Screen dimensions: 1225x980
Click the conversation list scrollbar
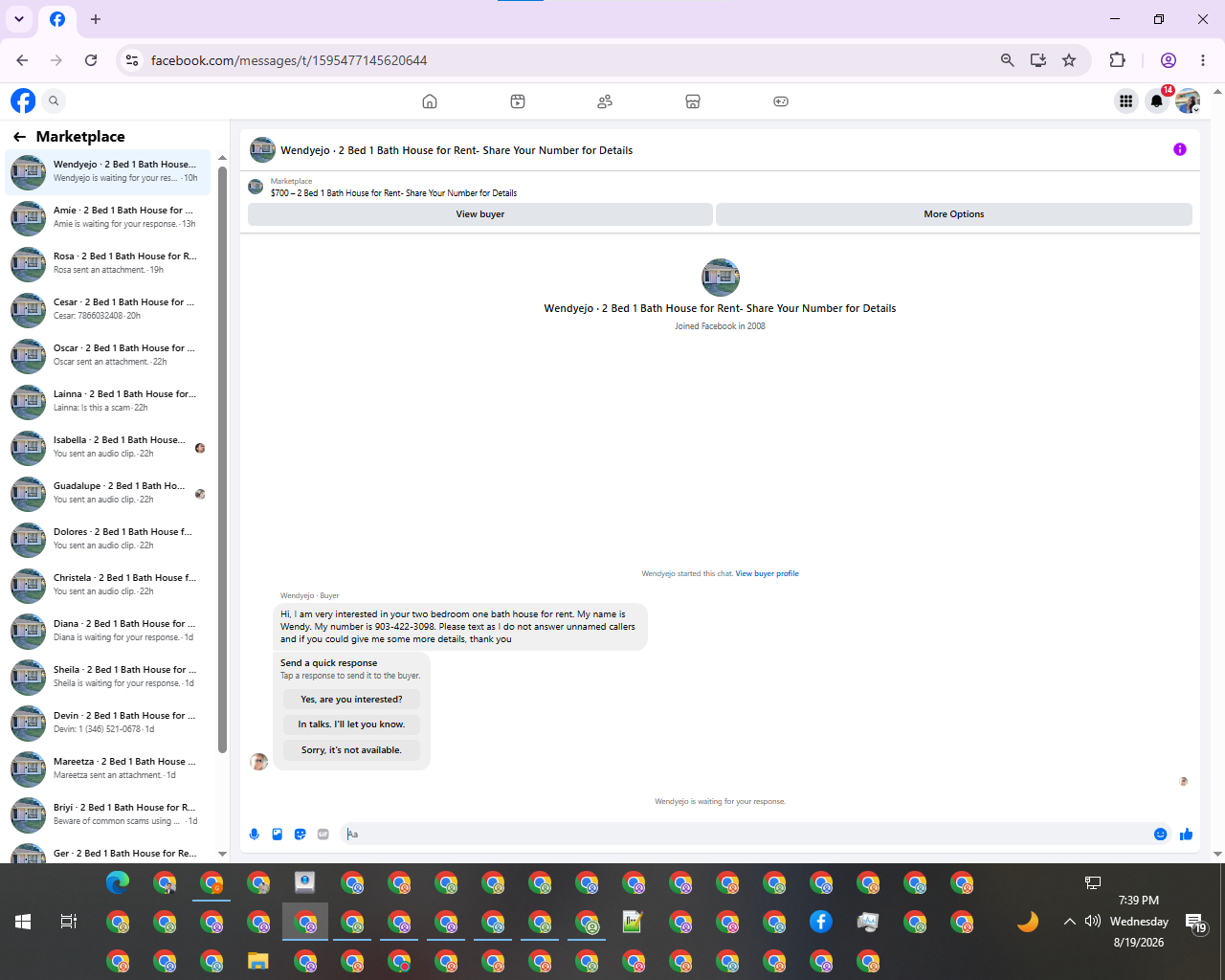tap(222, 459)
